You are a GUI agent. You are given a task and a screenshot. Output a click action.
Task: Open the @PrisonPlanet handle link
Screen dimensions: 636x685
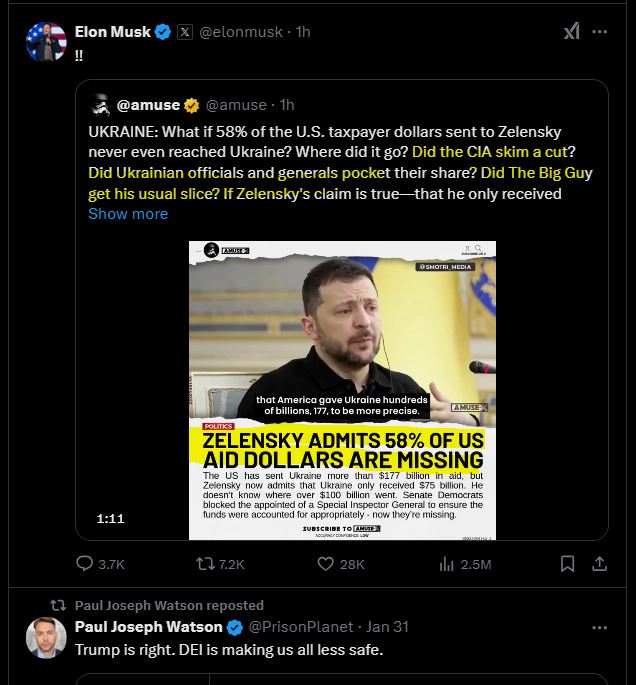tap(300, 627)
